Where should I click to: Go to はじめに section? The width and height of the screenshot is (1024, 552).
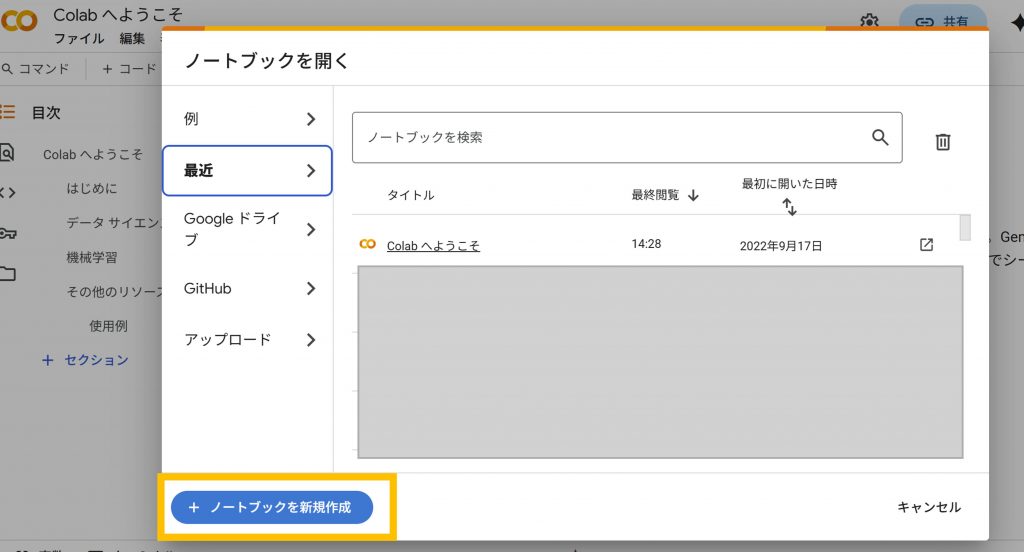click(x=91, y=188)
